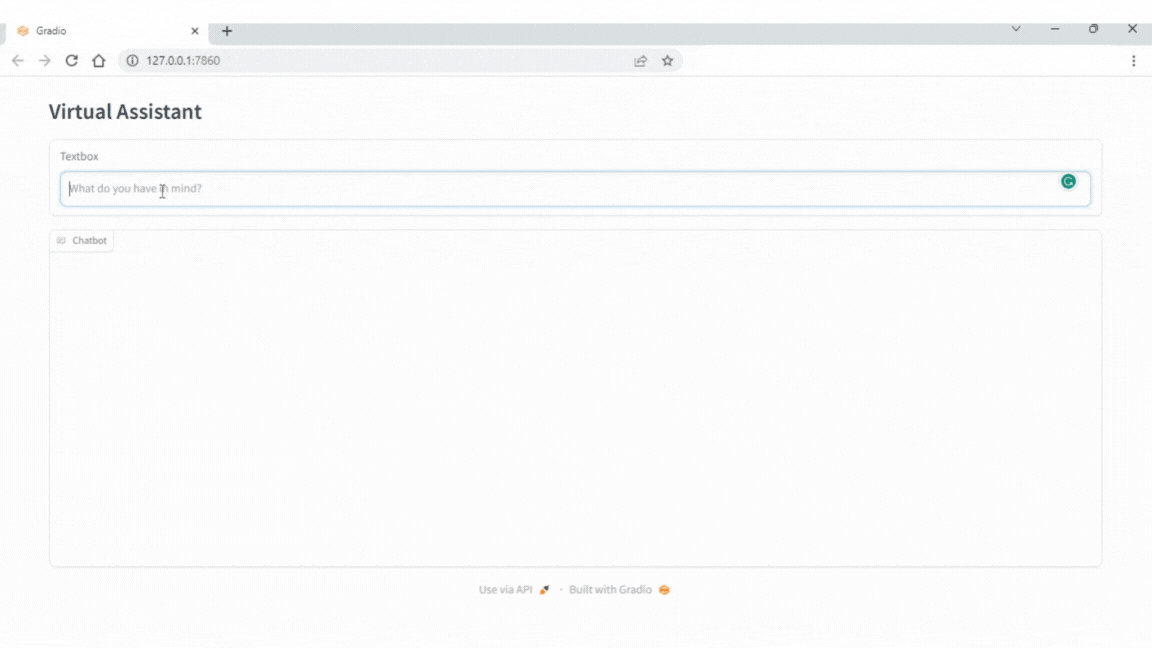The height and width of the screenshot is (648, 1152).
Task: Go to the home page icon
Action: click(x=98, y=61)
